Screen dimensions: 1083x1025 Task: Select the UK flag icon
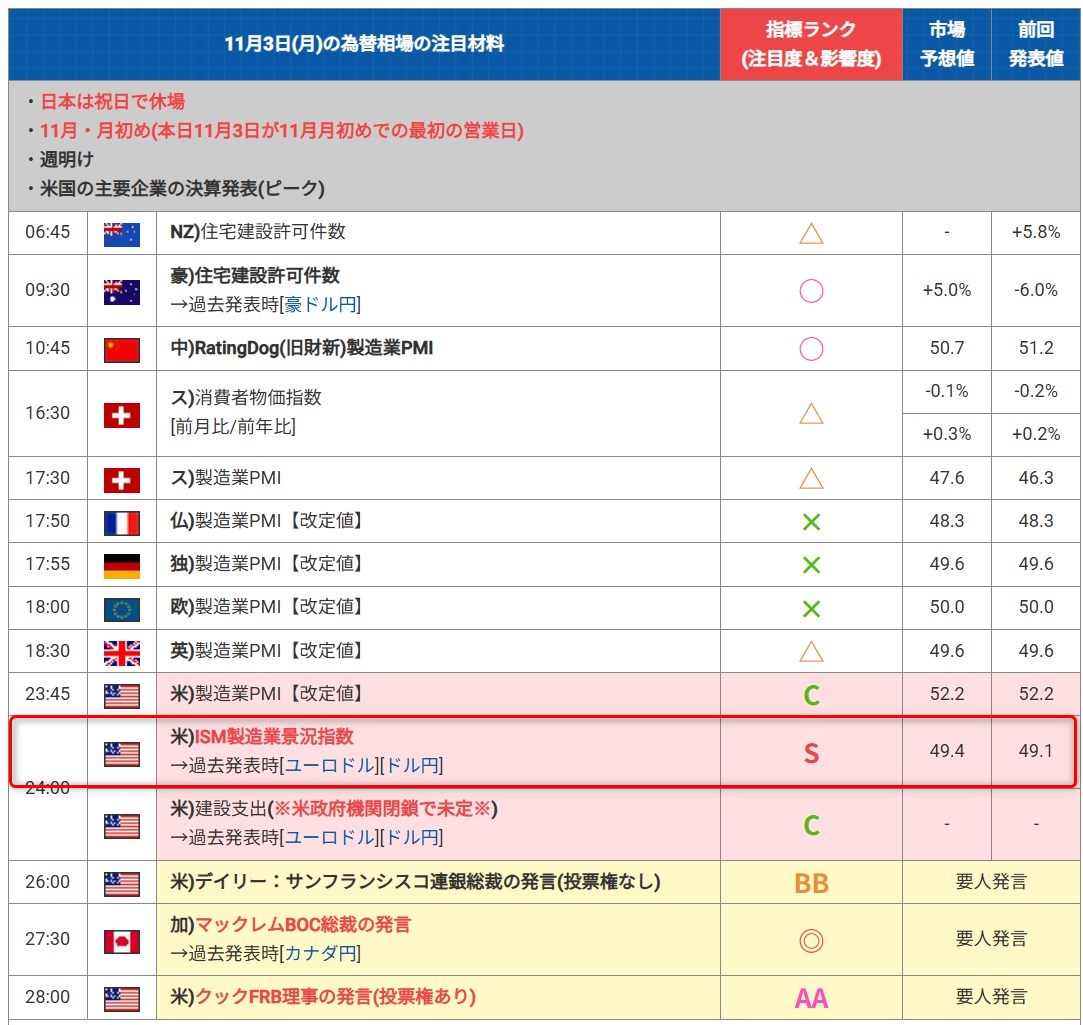click(x=122, y=652)
